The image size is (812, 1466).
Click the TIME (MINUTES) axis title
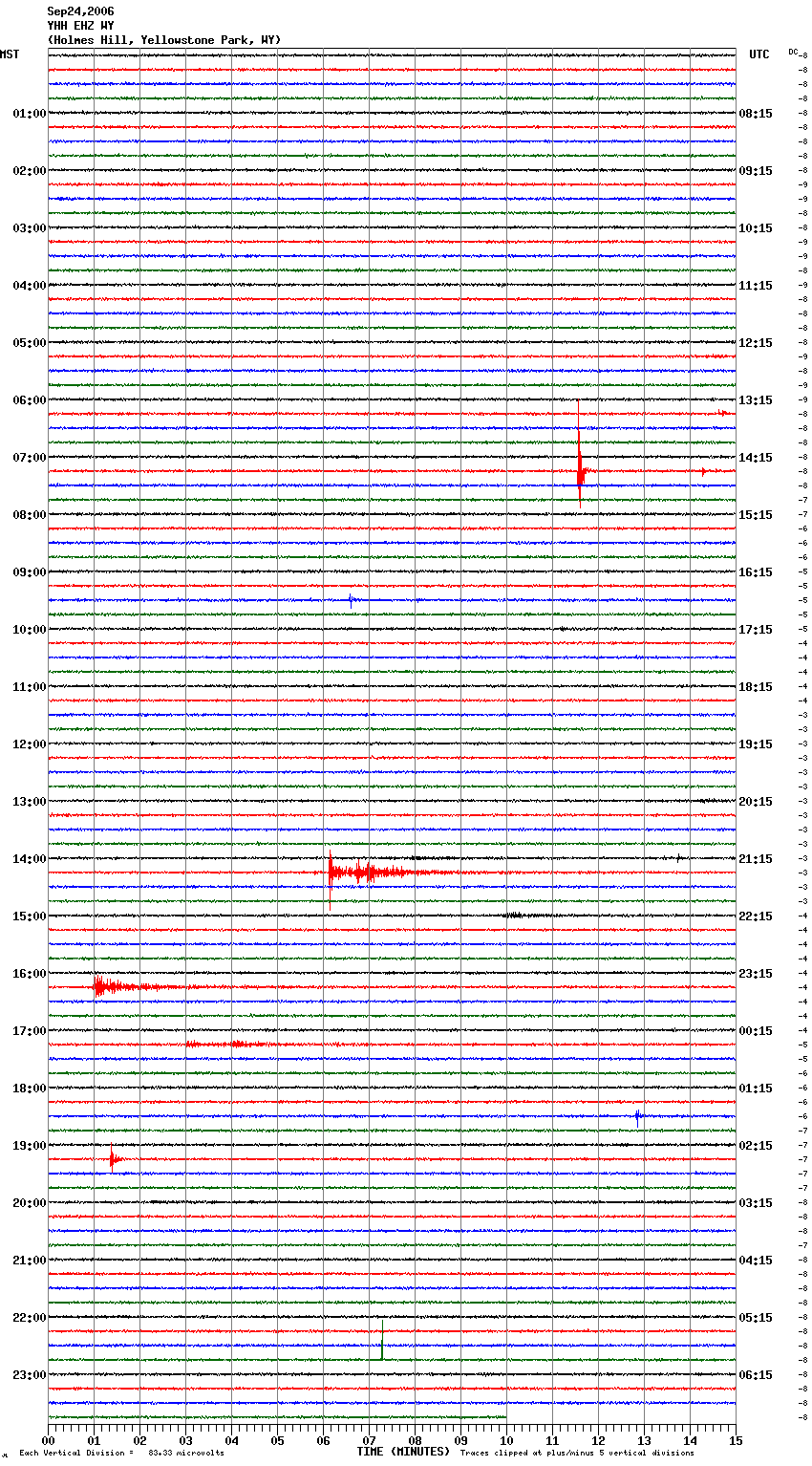click(403, 1452)
